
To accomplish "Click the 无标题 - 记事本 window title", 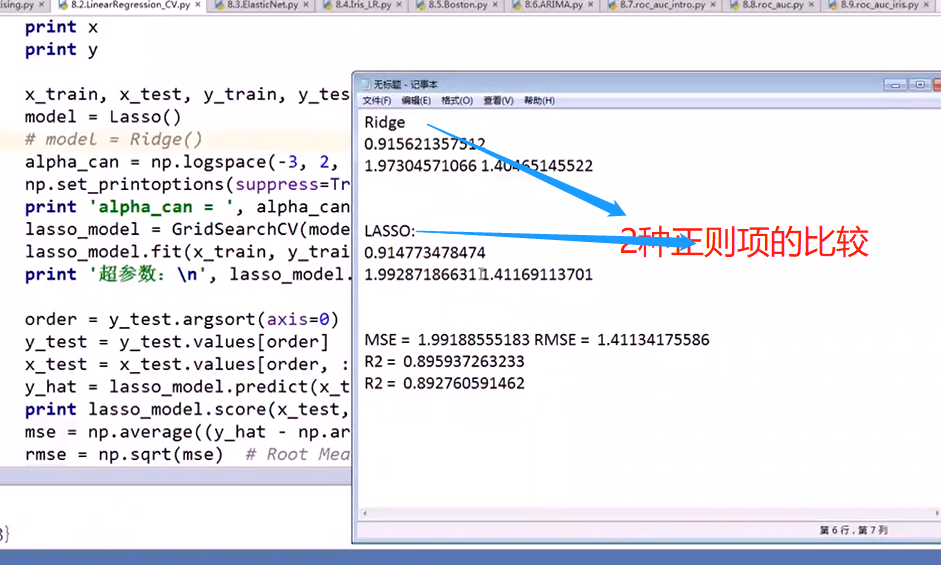I will [x=406, y=84].
